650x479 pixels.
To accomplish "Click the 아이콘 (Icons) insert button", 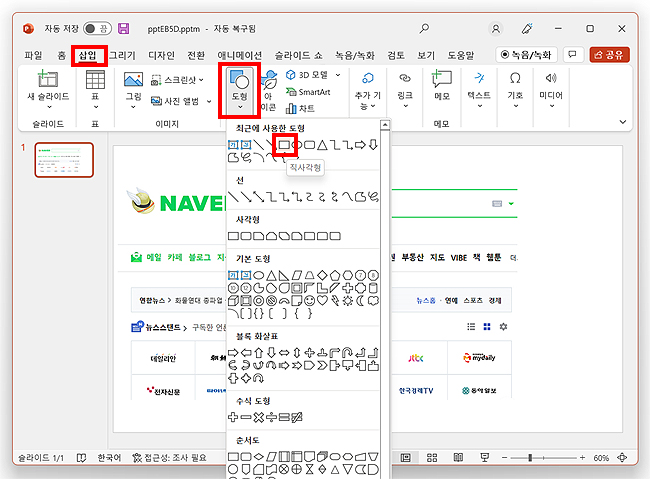I will point(269,91).
